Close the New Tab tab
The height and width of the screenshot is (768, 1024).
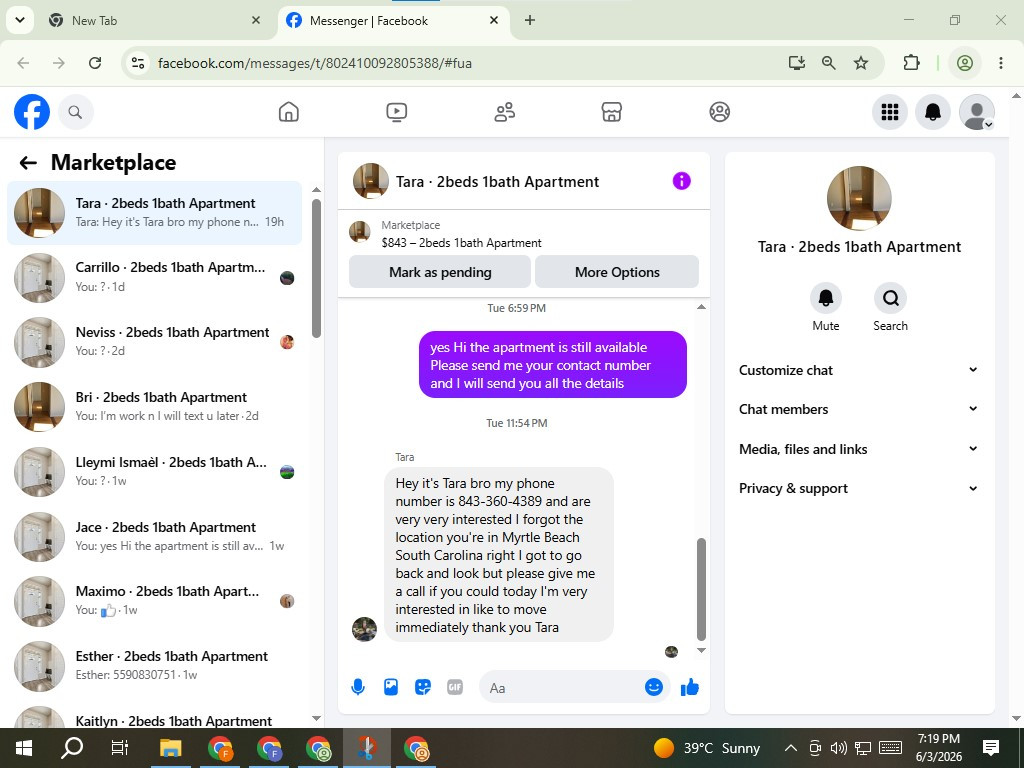click(x=256, y=20)
